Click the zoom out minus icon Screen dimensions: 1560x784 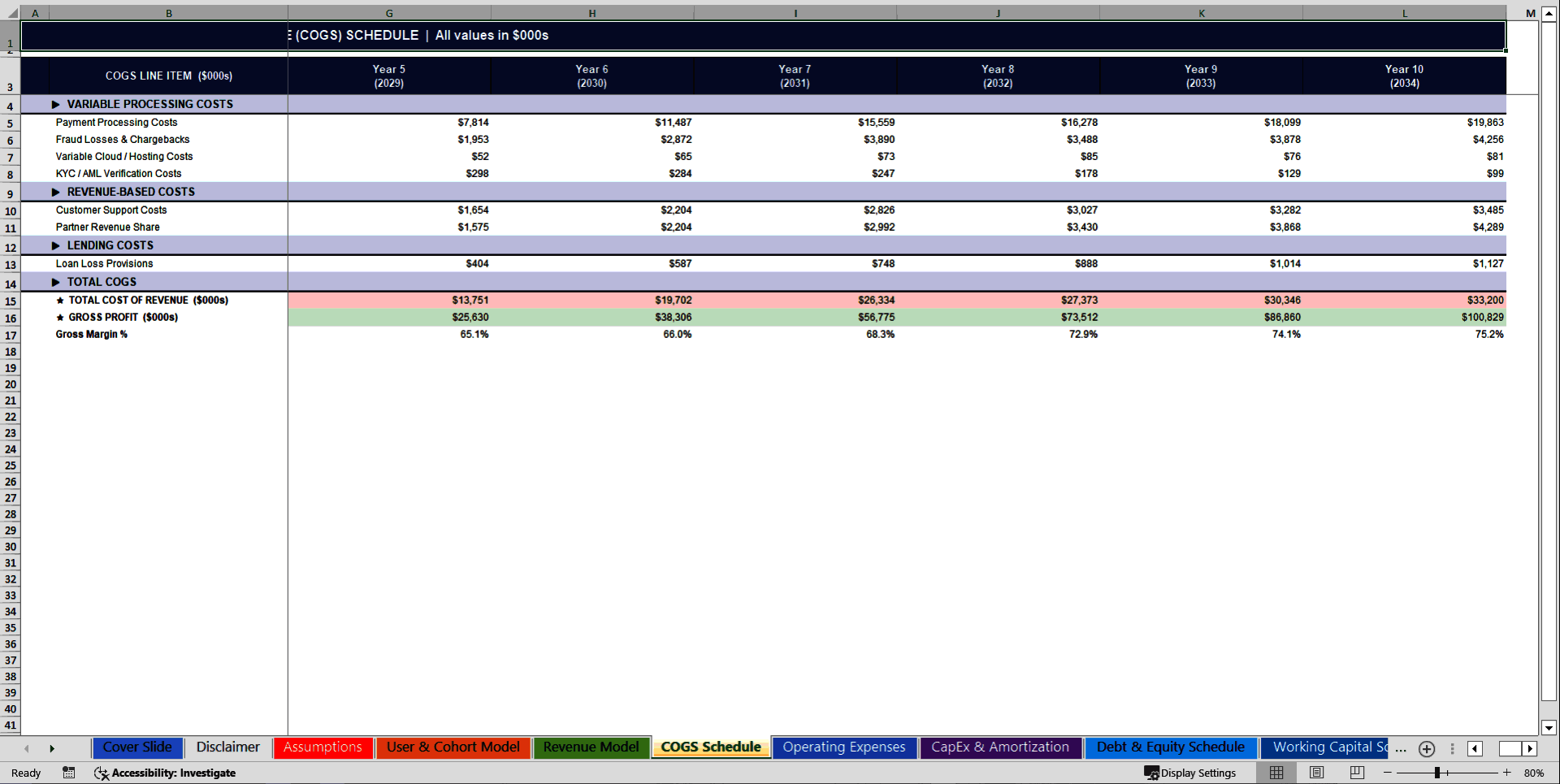(x=1388, y=773)
